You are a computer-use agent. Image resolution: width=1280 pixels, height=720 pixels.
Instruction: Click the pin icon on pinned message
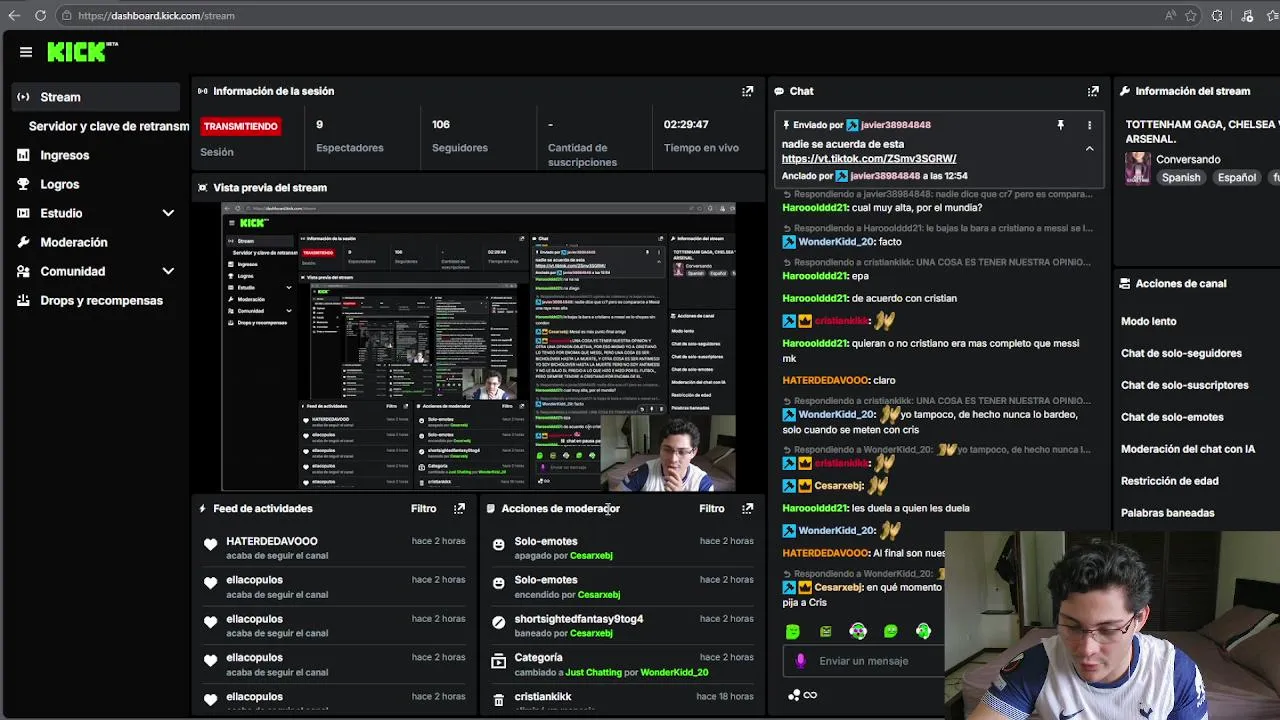tap(1060, 125)
